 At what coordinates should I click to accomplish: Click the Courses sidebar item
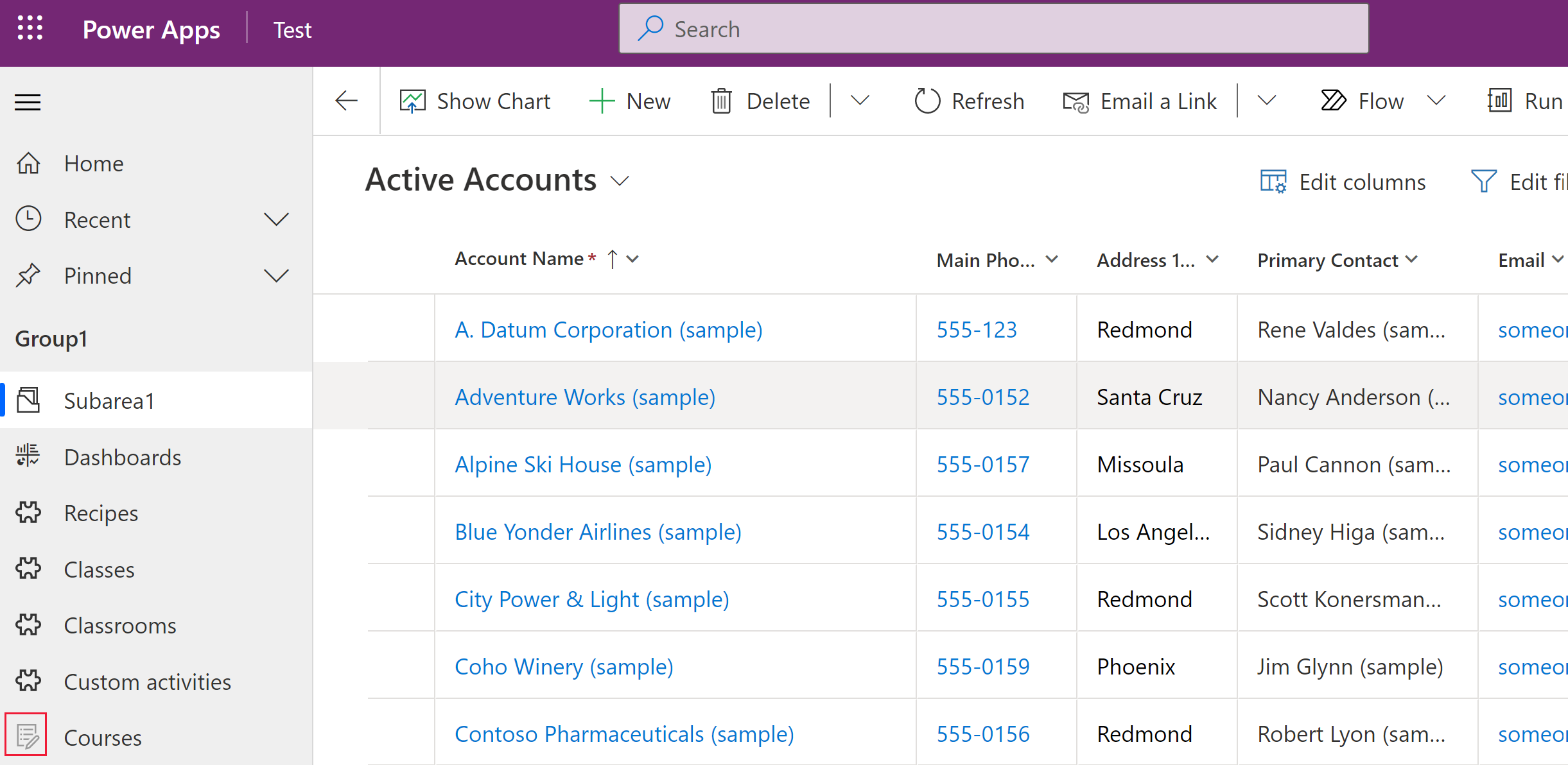click(x=104, y=738)
